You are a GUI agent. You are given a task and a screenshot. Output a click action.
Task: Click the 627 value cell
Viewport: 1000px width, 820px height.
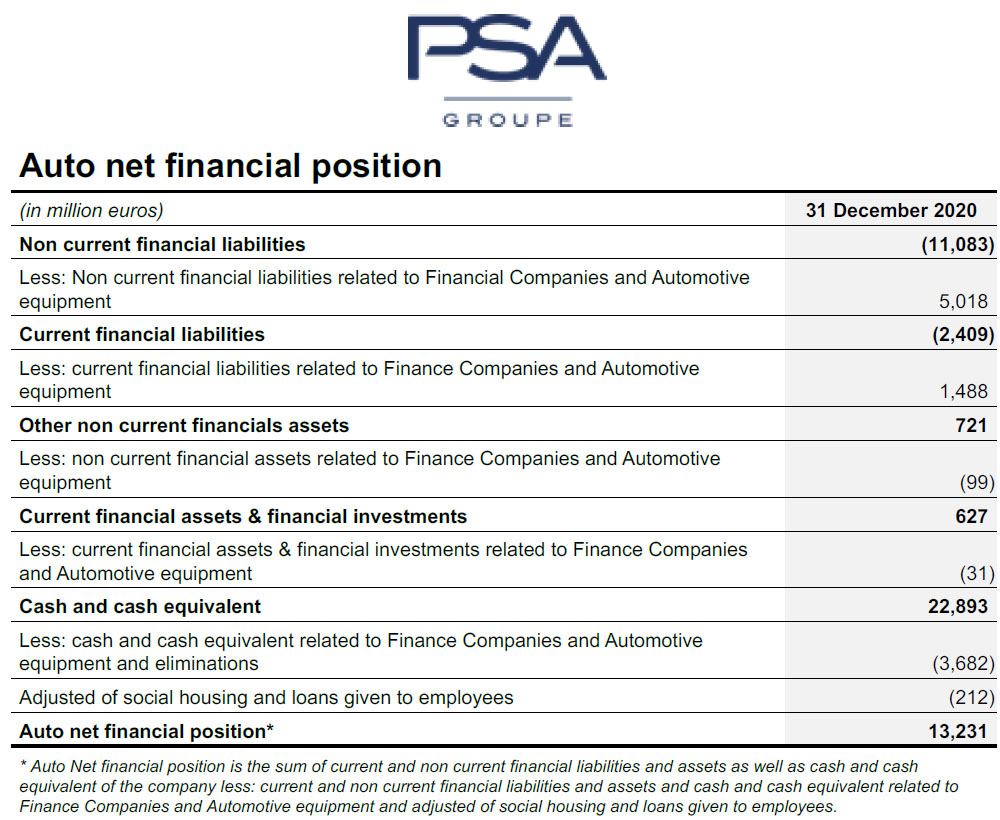click(971, 516)
